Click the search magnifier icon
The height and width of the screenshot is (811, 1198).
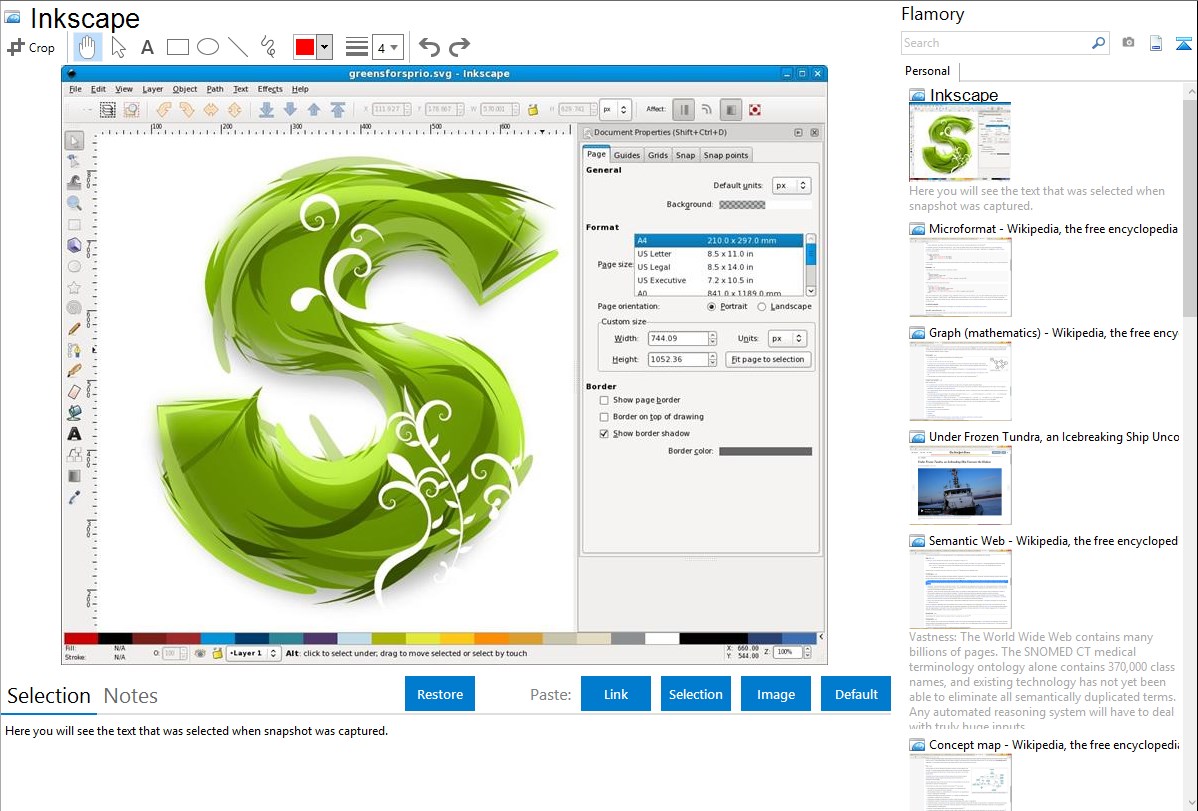(x=1098, y=43)
